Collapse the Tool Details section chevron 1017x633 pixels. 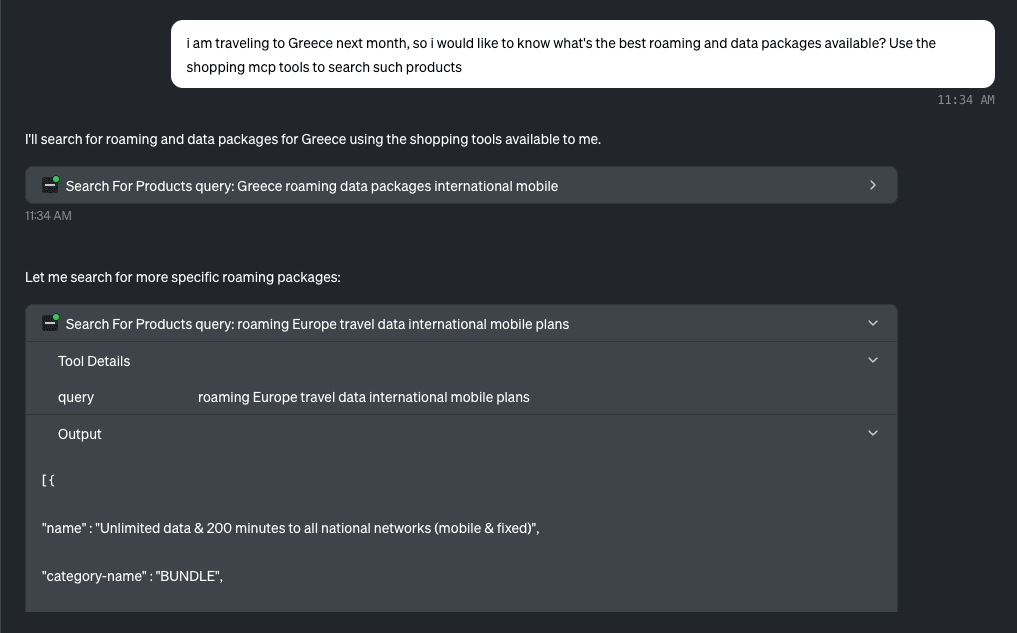(x=872, y=360)
